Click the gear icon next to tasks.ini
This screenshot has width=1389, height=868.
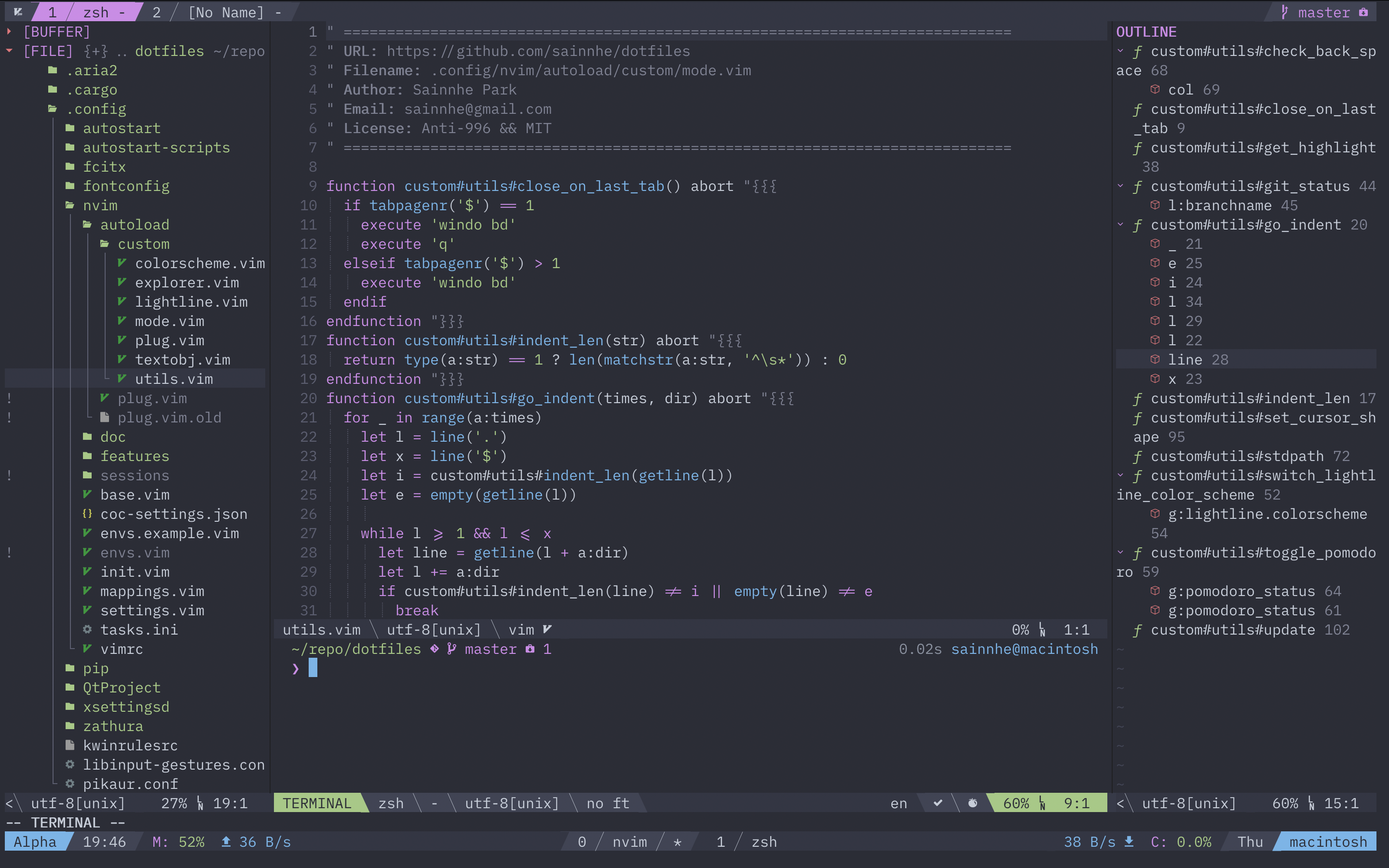(87, 629)
